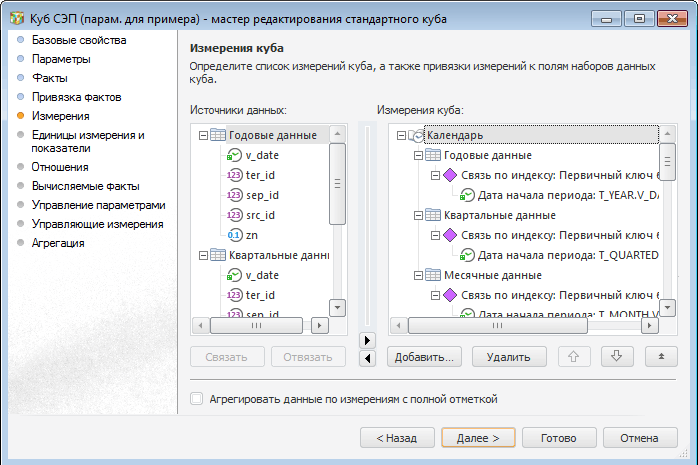Click the right-pointing splitter arrow between panels
The height and width of the screenshot is (465, 698).
click(x=366, y=340)
